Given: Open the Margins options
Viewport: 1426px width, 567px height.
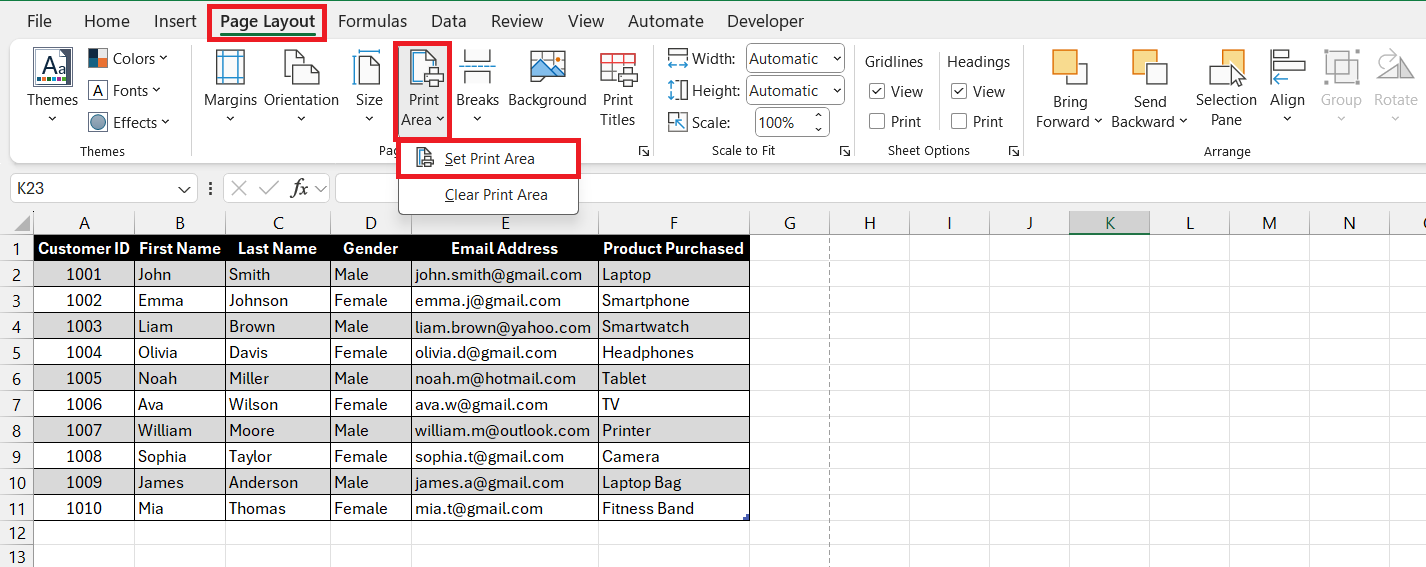Looking at the screenshot, I should (x=230, y=85).
